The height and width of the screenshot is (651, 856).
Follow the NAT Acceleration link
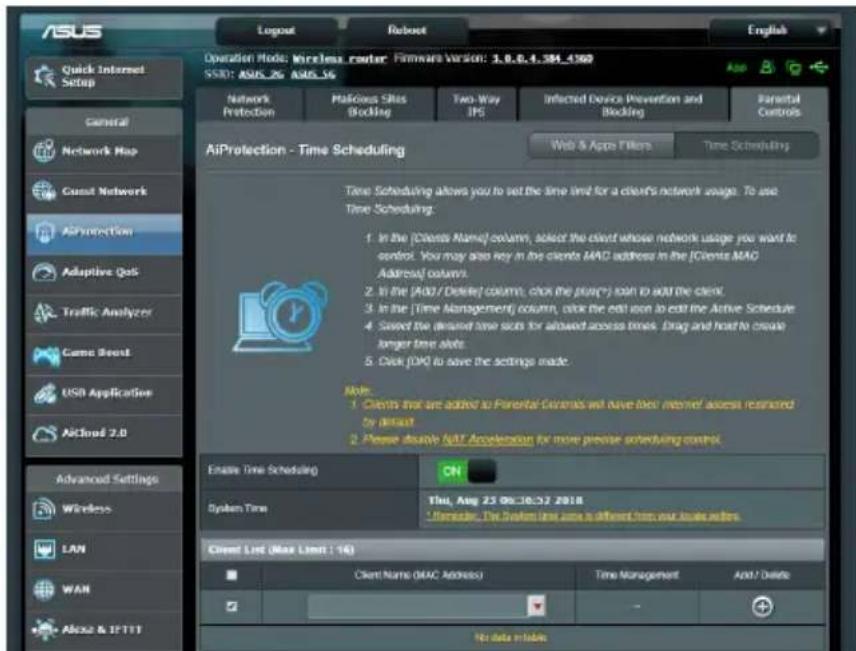pos(488,440)
